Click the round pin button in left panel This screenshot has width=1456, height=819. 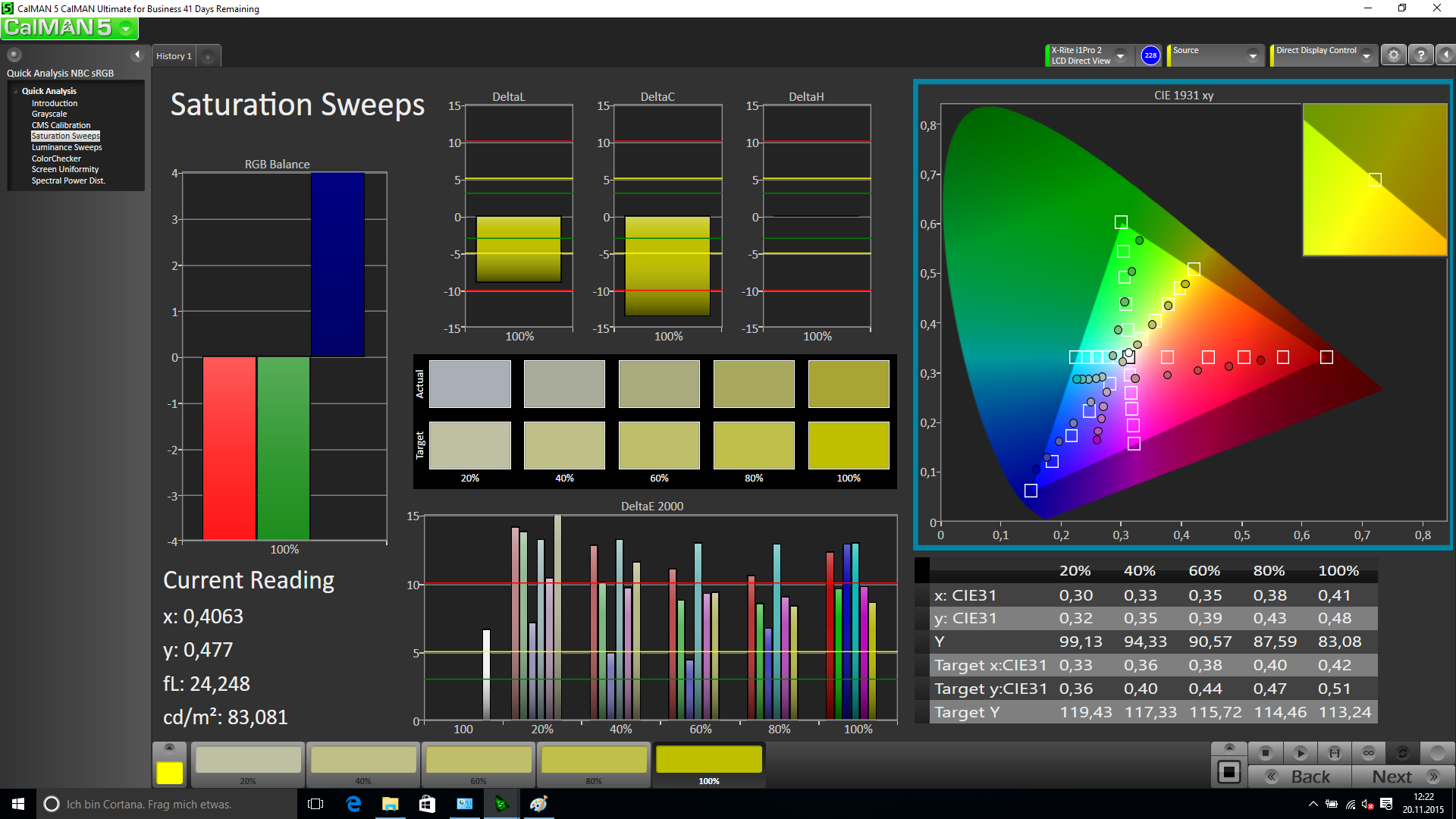pyautogui.click(x=14, y=55)
